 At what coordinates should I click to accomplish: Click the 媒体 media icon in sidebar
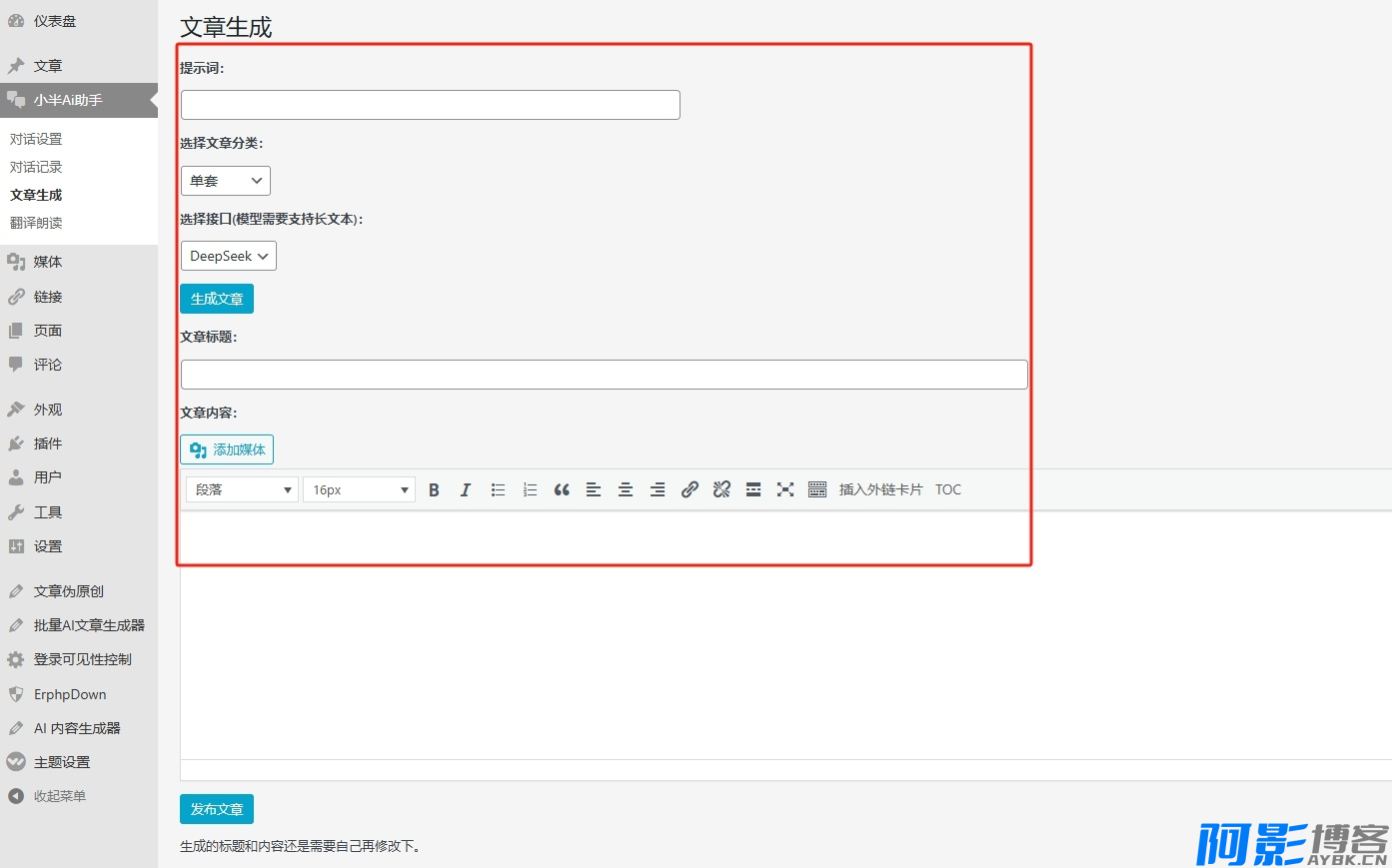16,262
